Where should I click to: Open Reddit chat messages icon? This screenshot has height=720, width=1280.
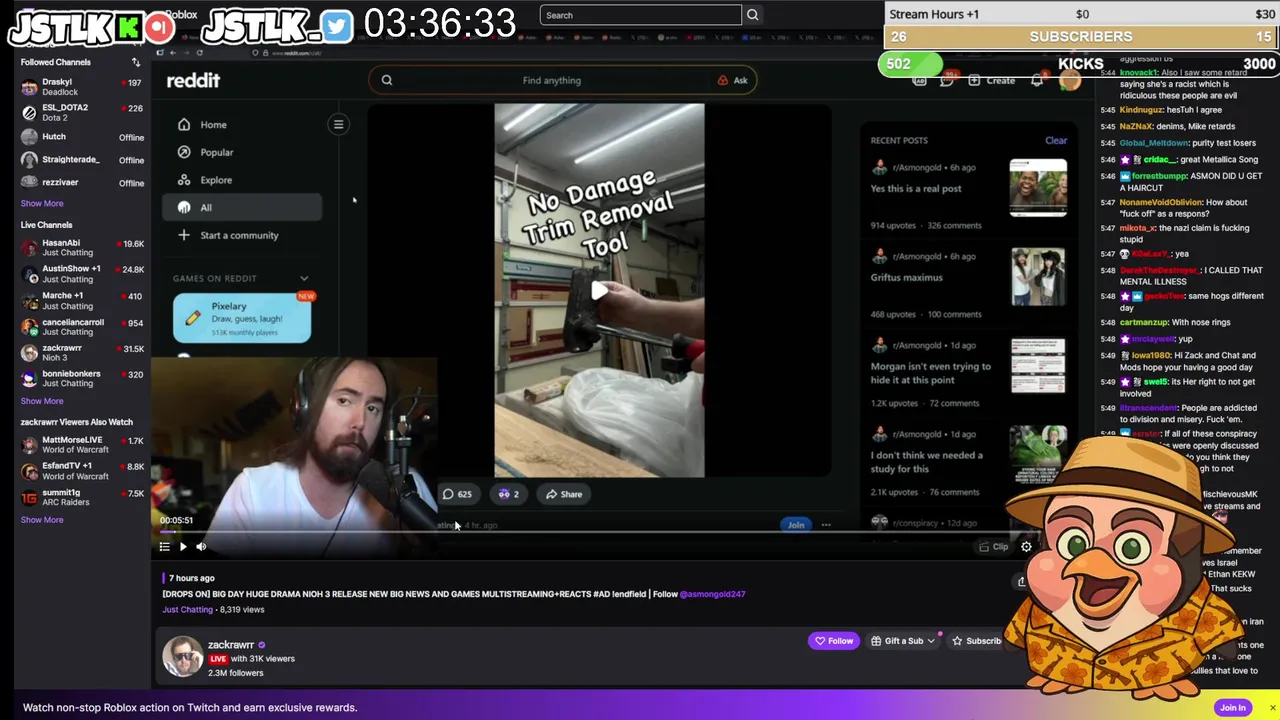click(x=946, y=80)
